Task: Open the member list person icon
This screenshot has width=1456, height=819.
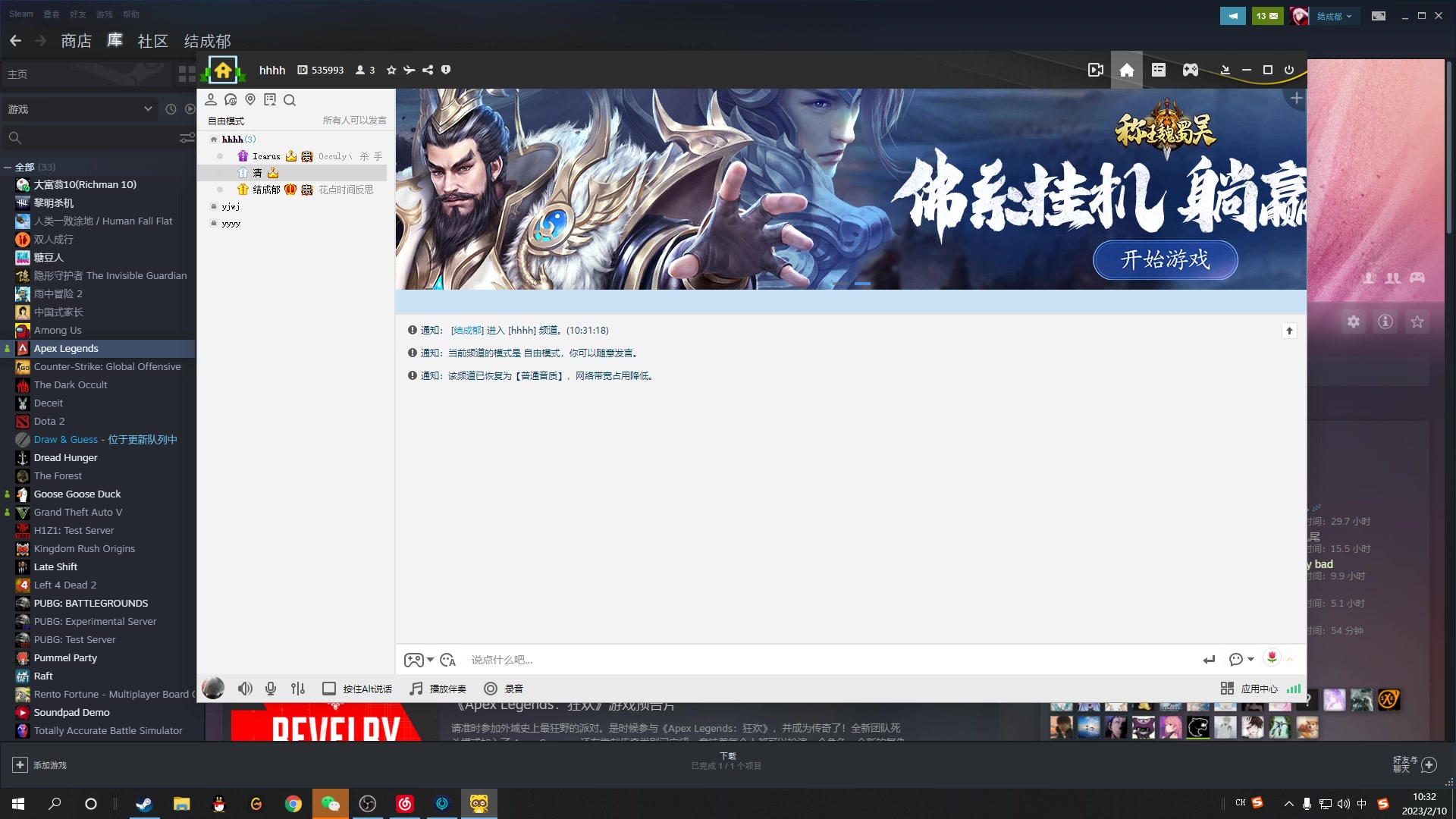Action: point(211,99)
